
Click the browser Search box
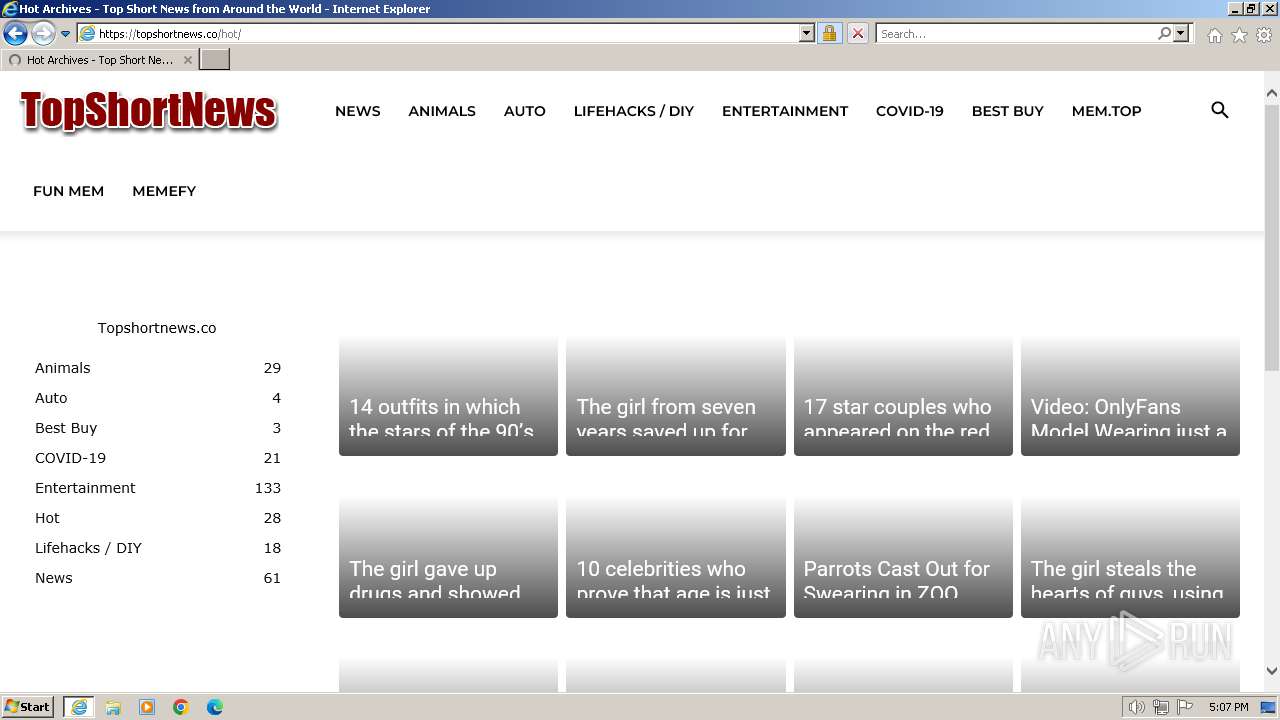[x=1015, y=33]
